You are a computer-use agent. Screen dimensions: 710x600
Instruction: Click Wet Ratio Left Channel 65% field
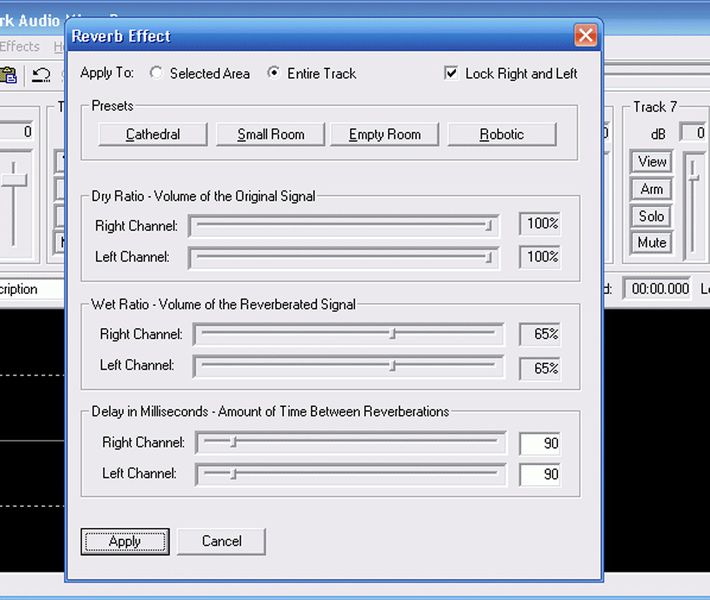click(540, 368)
